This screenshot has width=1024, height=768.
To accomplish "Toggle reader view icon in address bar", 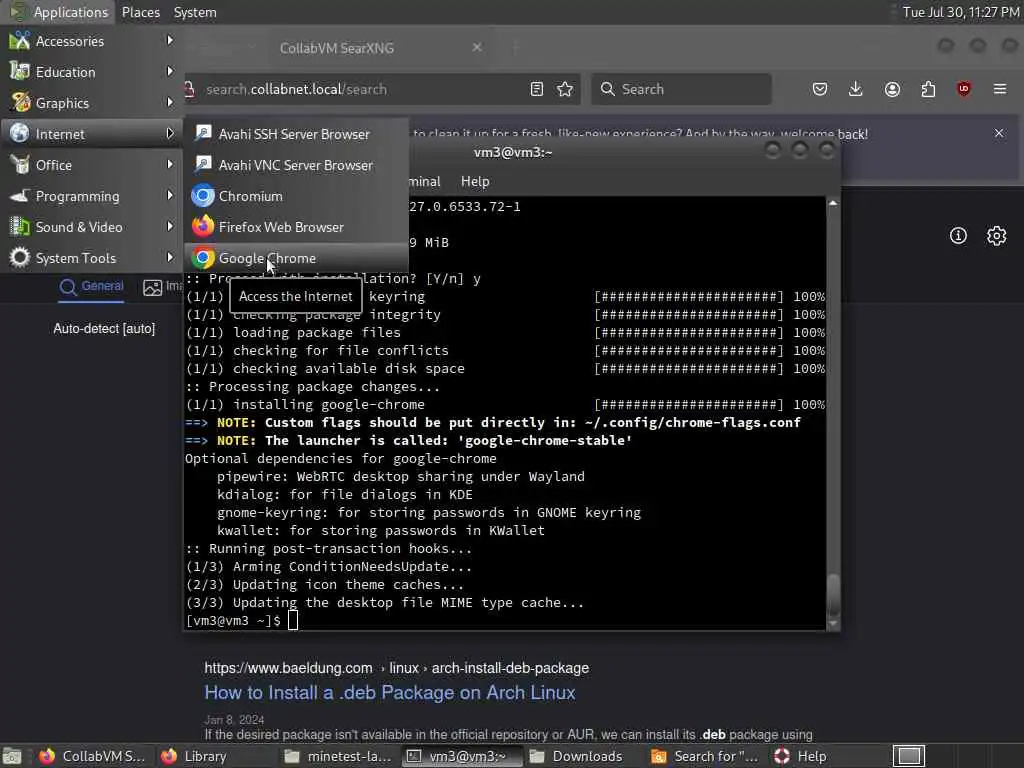I will [537, 89].
